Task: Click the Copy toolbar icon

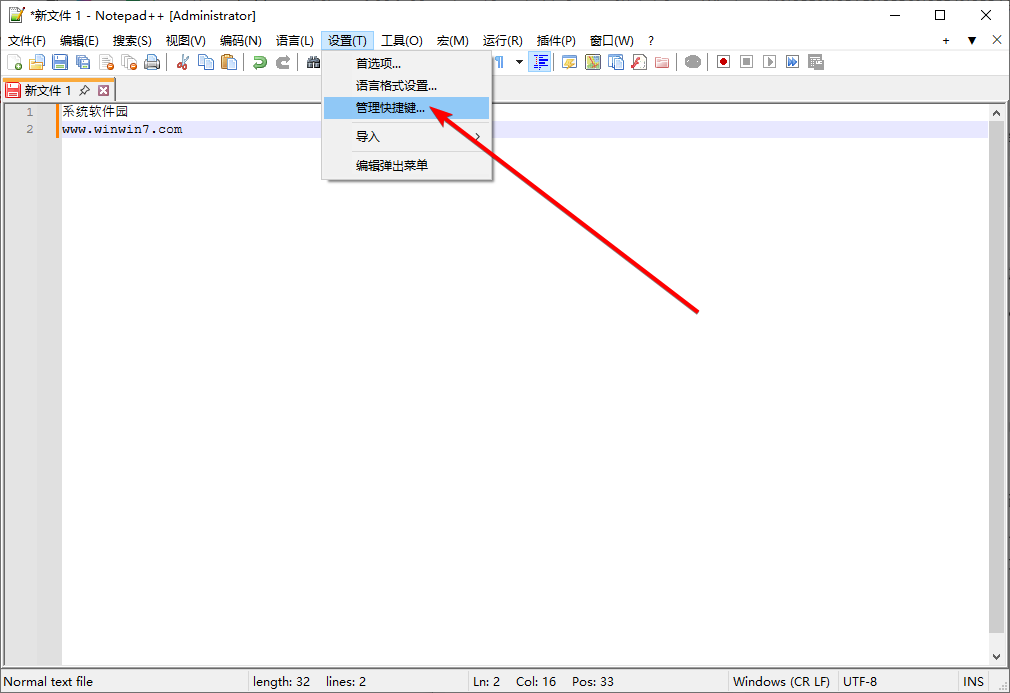Action: pos(206,62)
